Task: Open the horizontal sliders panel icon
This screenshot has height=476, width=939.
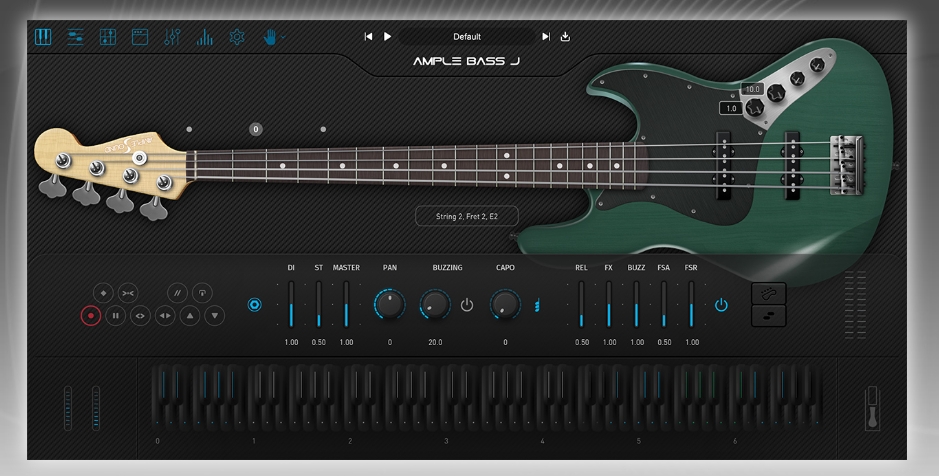Action: pyautogui.click(x=75, y=37)
